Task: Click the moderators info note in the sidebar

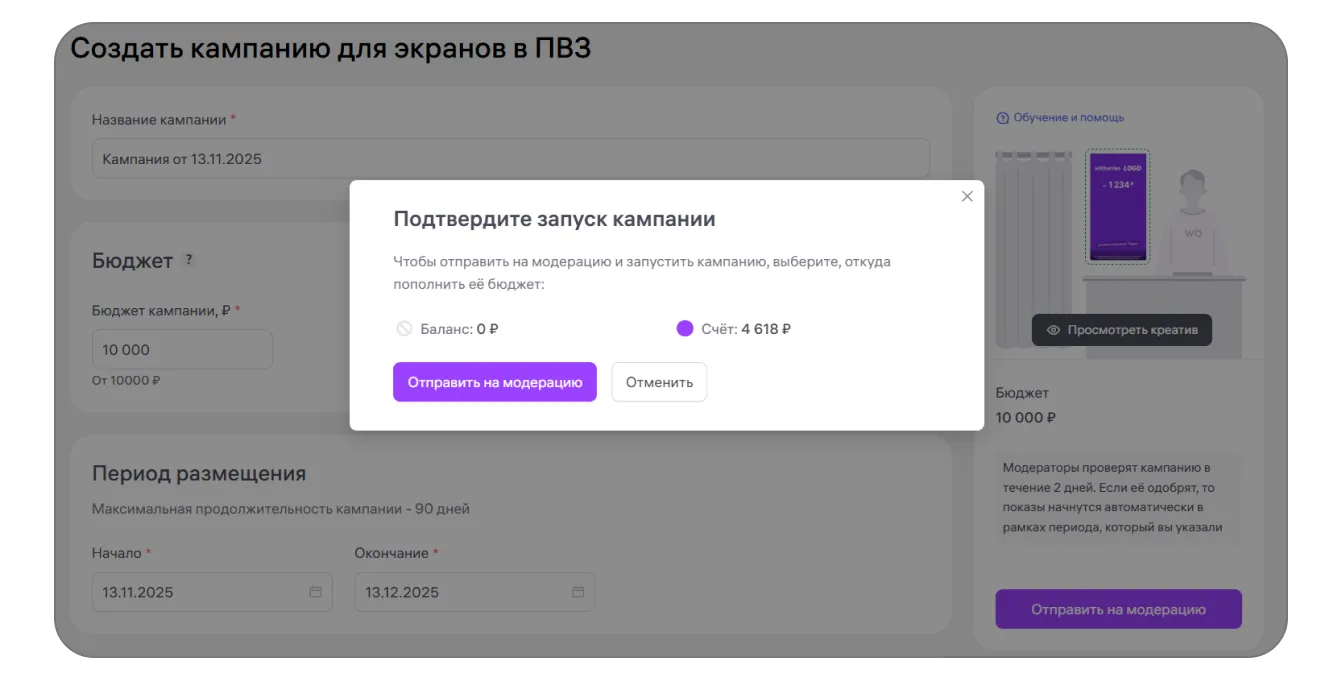Action: point(1118,498)
